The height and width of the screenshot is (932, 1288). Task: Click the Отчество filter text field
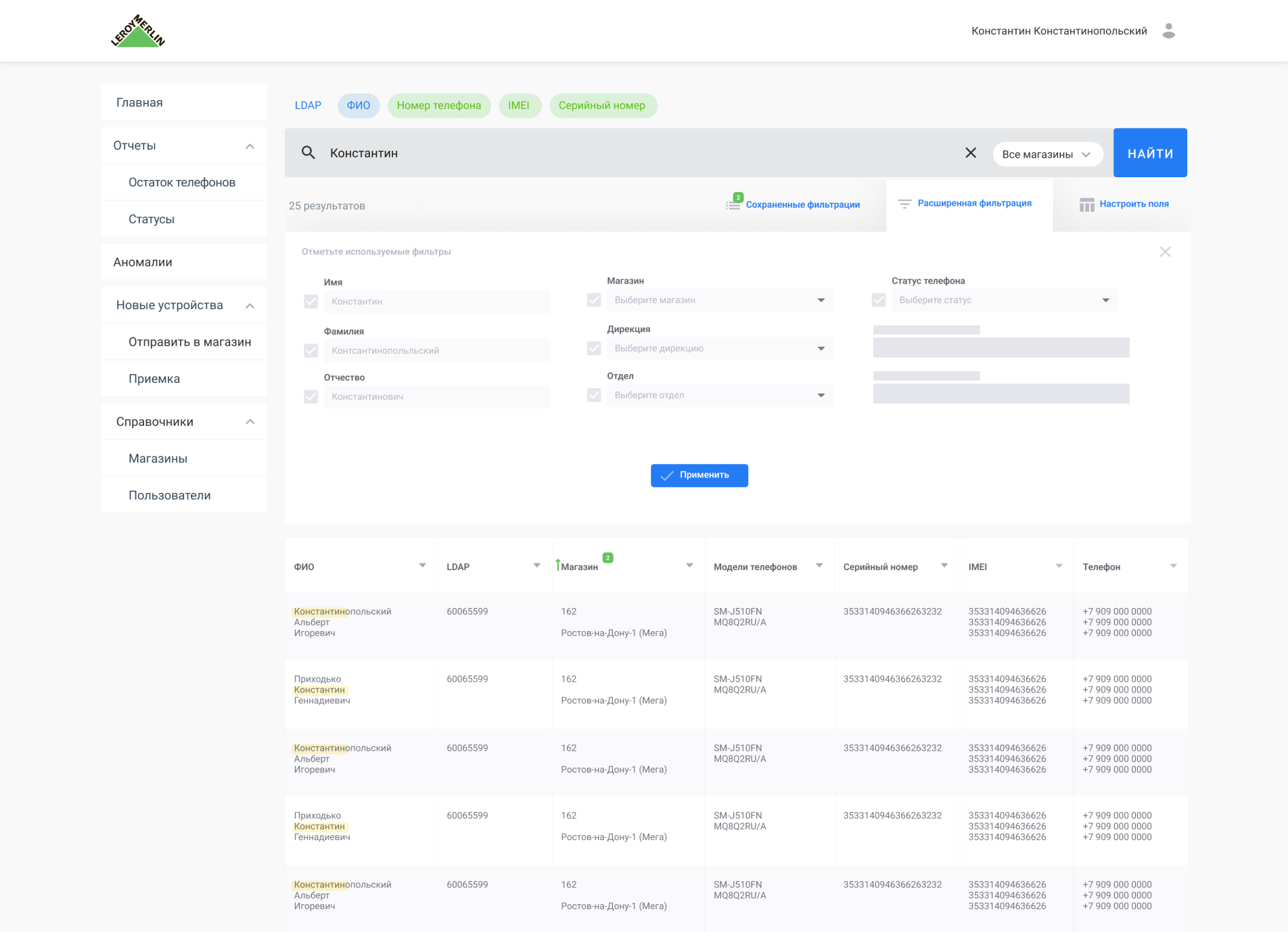pyautogui.click(x=437, y=396)
